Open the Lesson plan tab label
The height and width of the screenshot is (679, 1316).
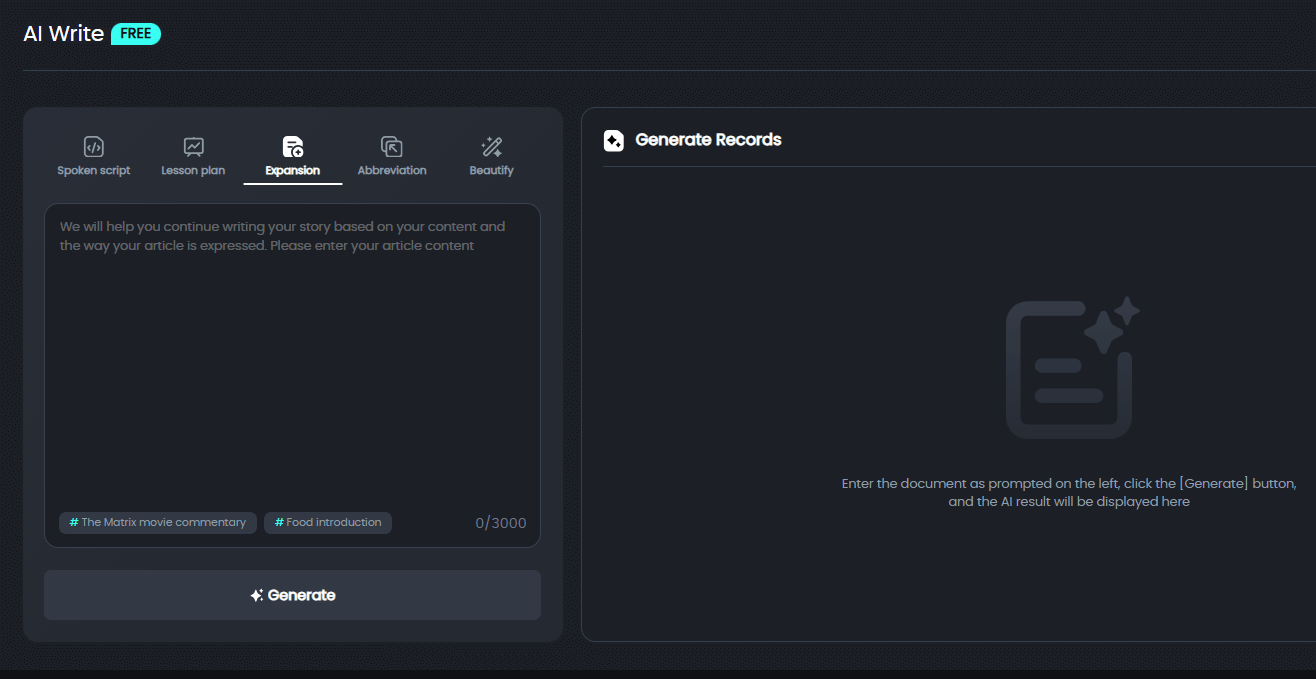coord(193,171)
